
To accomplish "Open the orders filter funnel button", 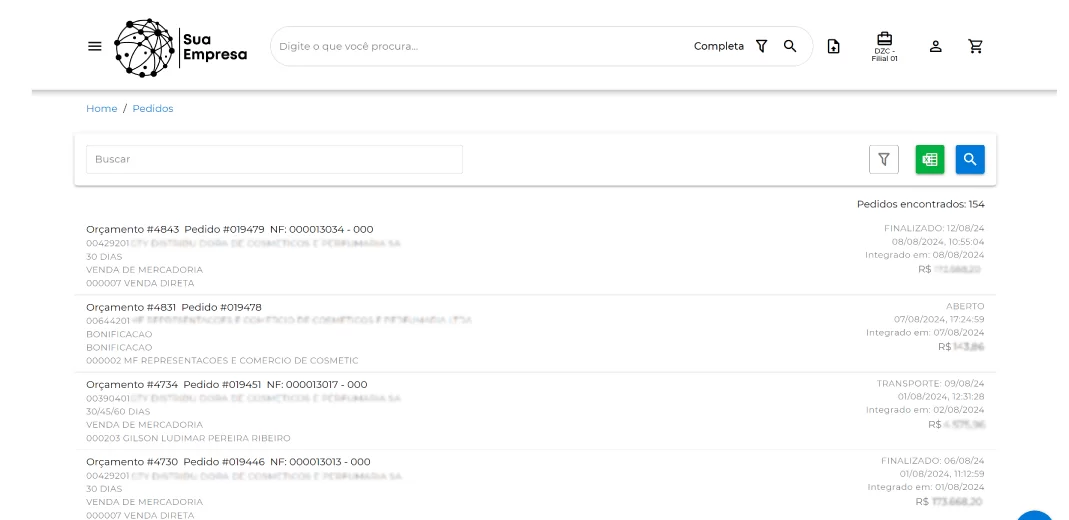I will (884, 159).
